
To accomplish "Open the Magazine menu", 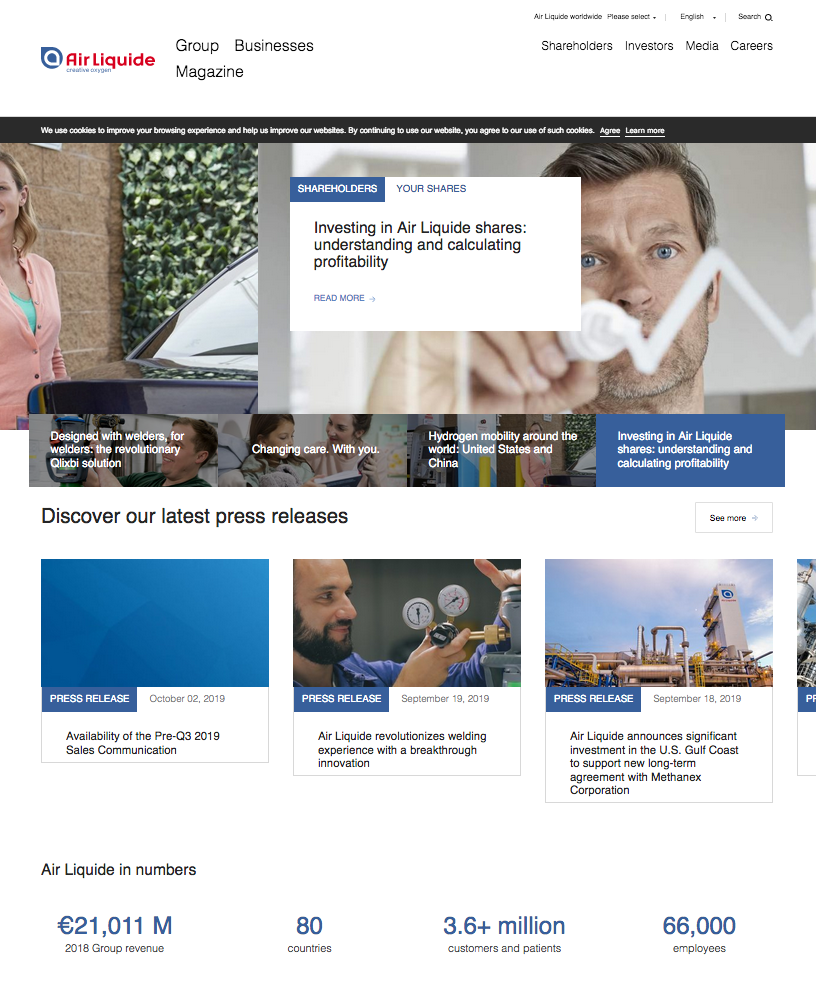I will click(x=210, y=72).
